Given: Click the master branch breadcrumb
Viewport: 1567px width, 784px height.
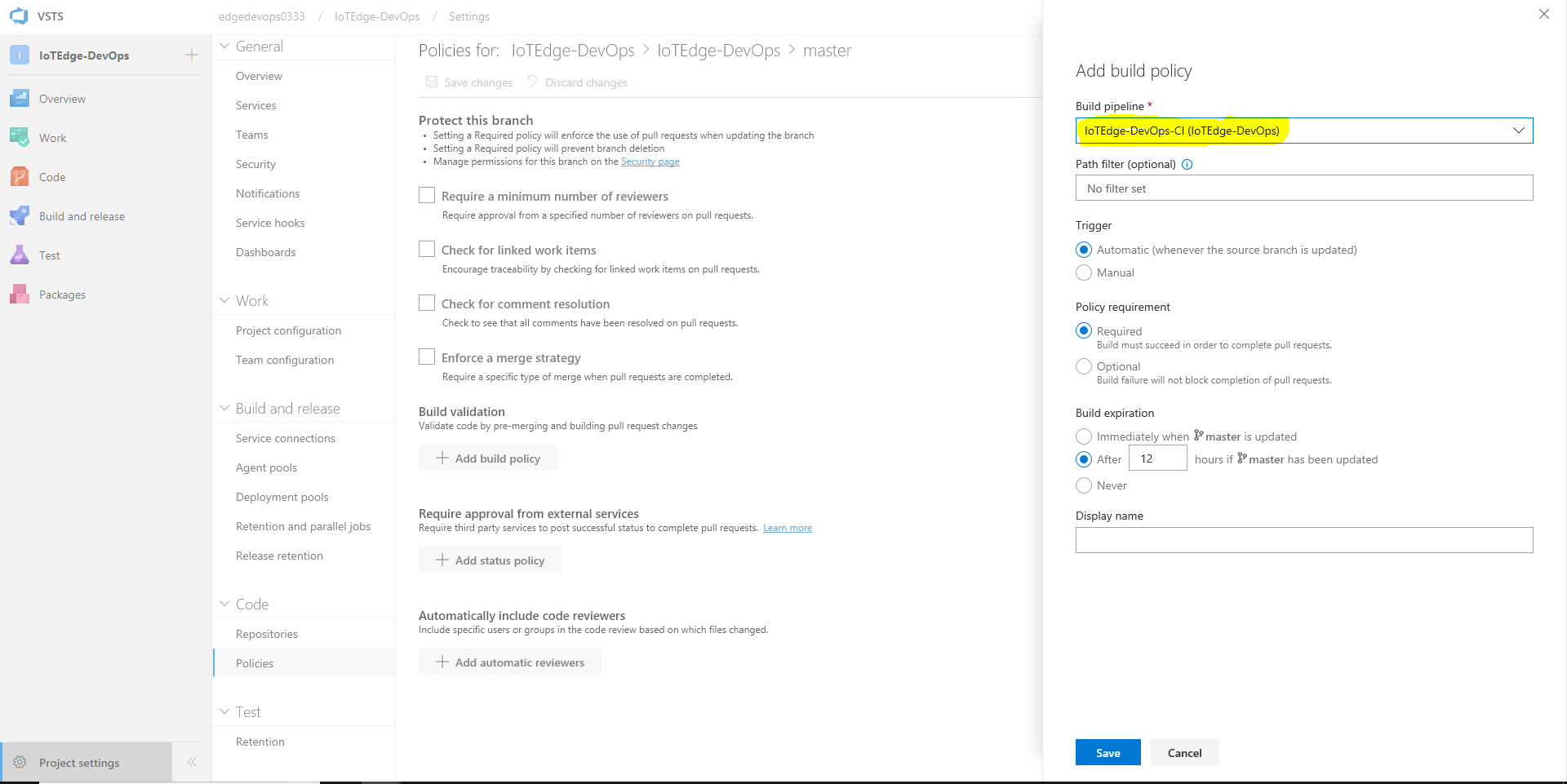Looking at the screenshot, I should pos(827,51).
